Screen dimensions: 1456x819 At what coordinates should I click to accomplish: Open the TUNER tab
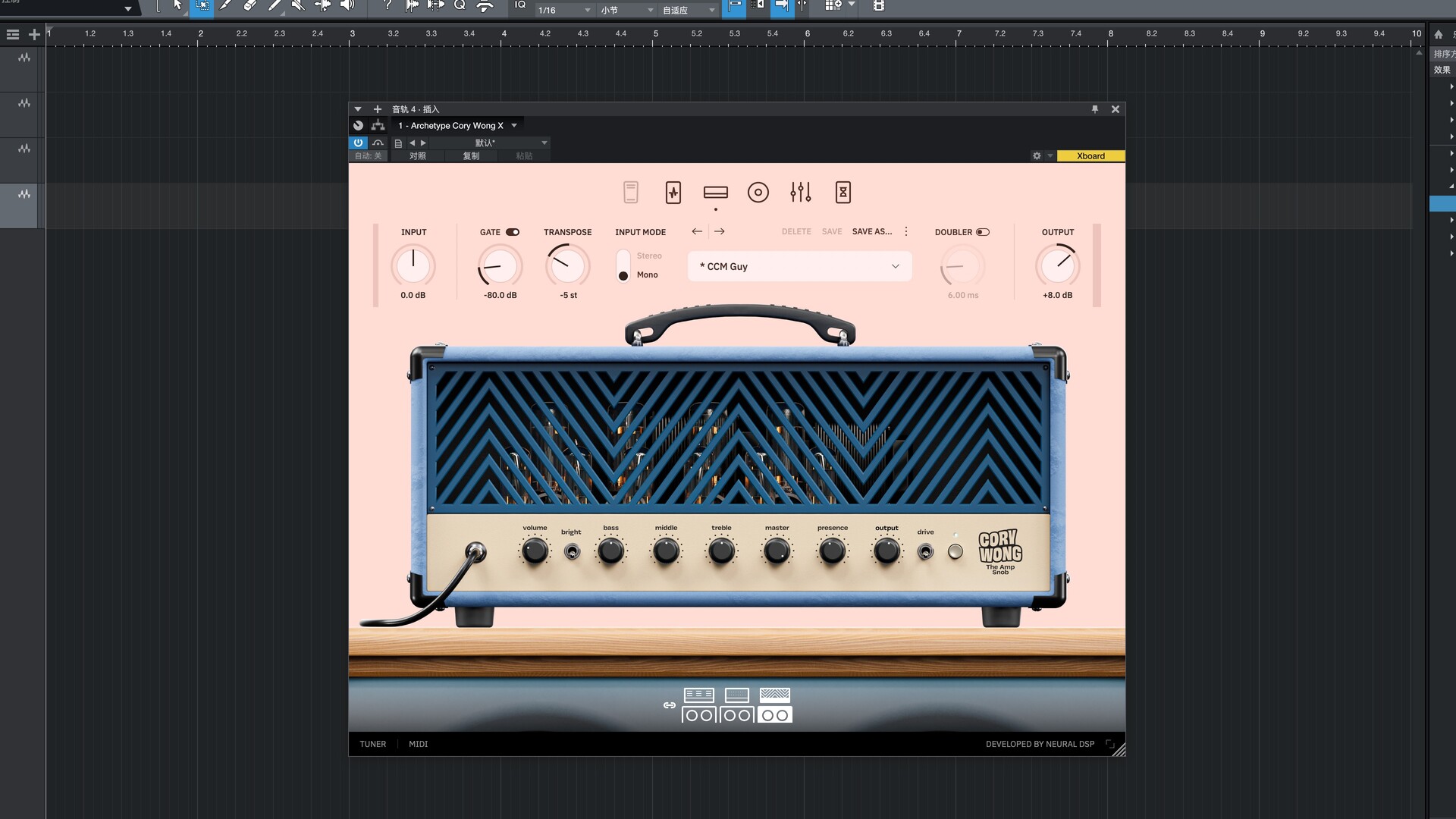pos(372,744)
